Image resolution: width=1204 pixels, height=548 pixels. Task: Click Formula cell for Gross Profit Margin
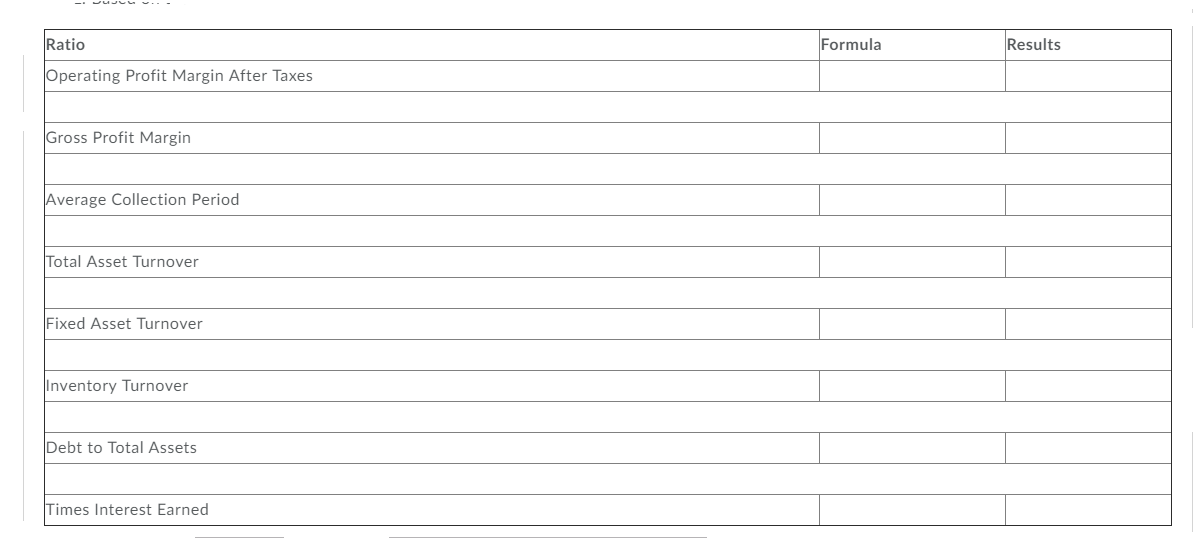point(912,138)
